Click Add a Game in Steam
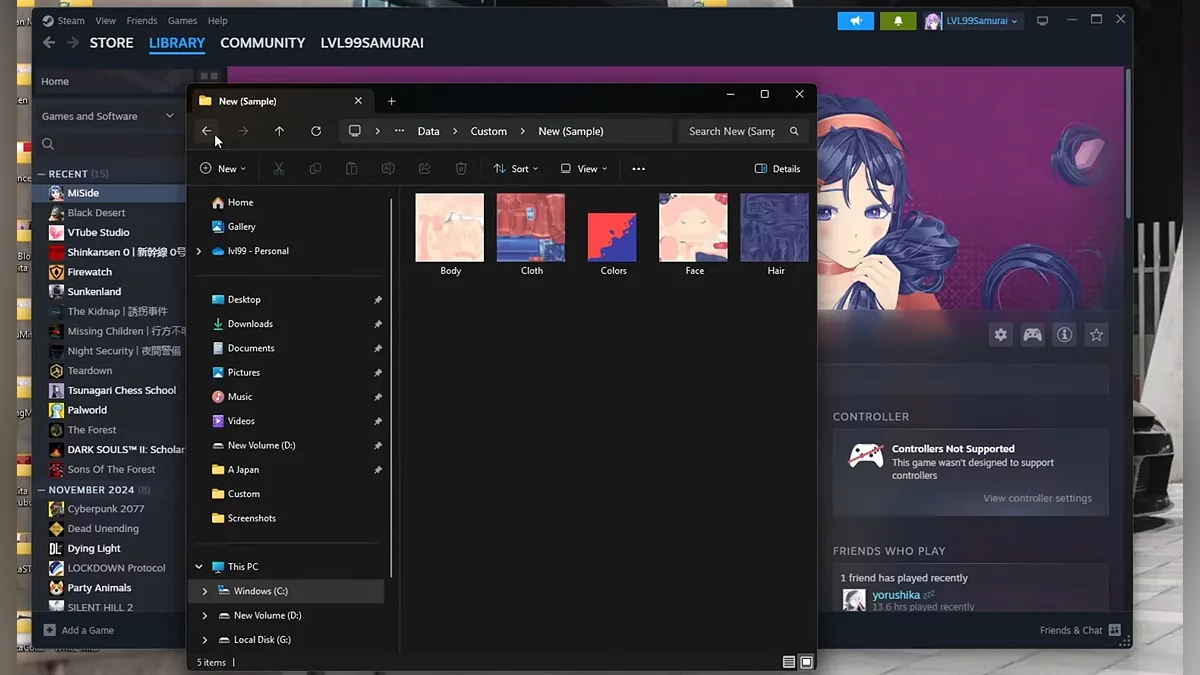Image resolution: width=1200 pixels, height=675 pixels. click(79, 630)
